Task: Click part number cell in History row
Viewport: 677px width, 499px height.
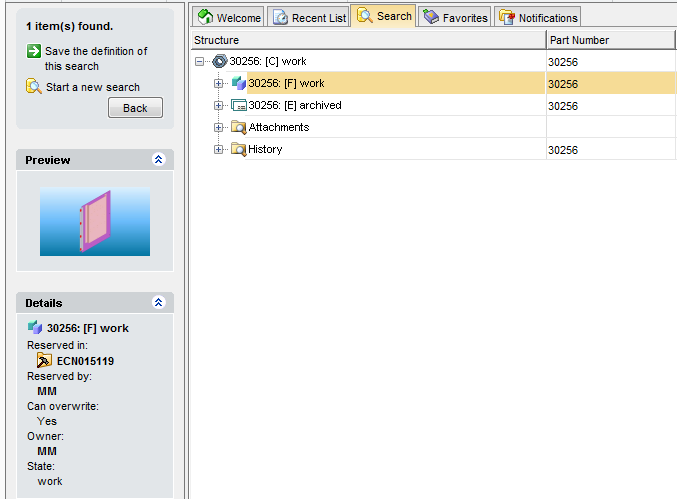Action: click(611, 150)
